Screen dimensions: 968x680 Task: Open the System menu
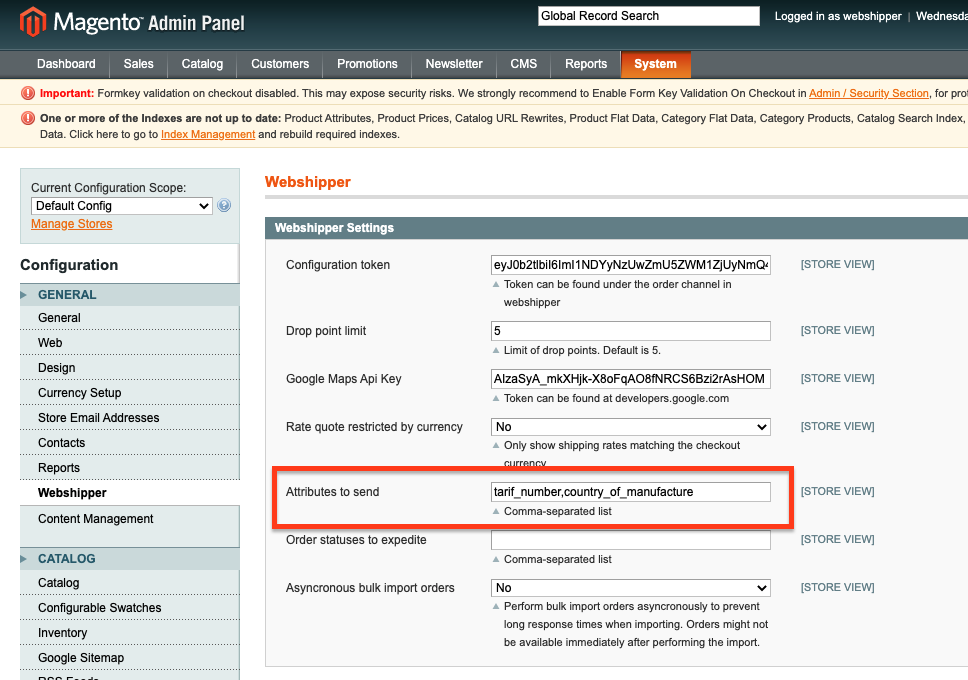point(655,64)
